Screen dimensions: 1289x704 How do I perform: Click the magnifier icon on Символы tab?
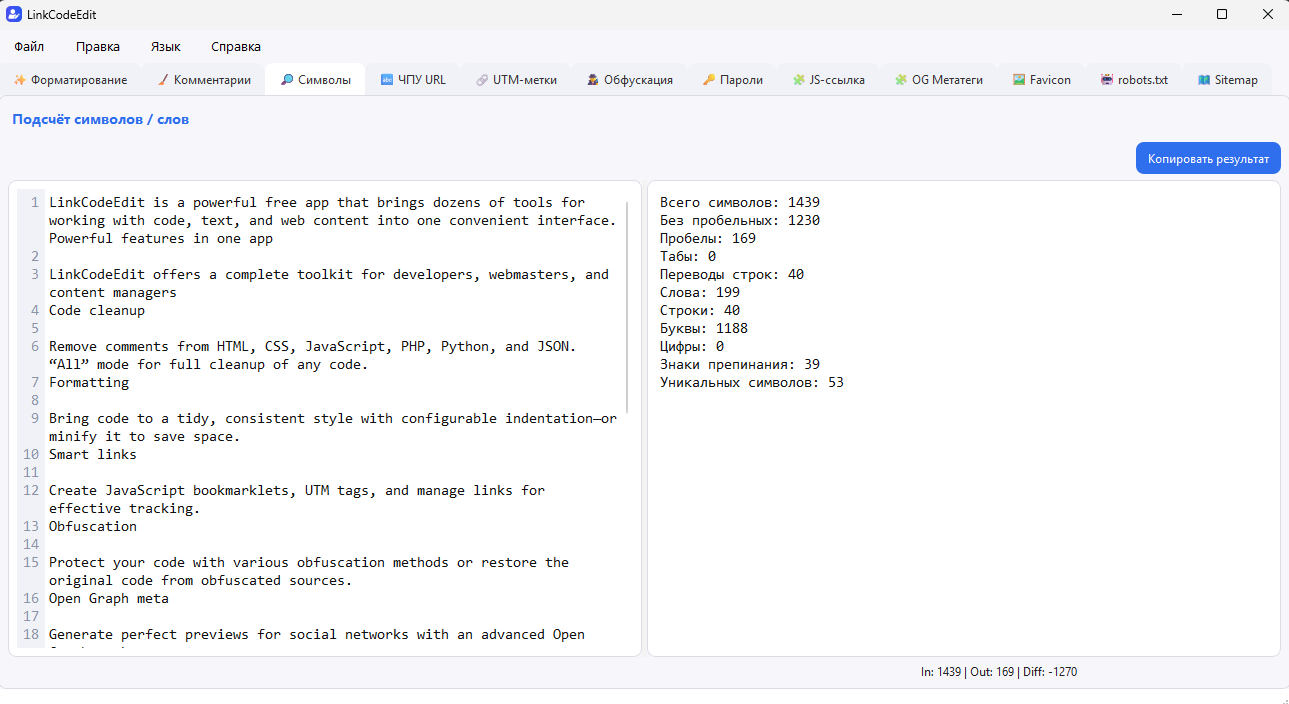[x=287, y=80]
